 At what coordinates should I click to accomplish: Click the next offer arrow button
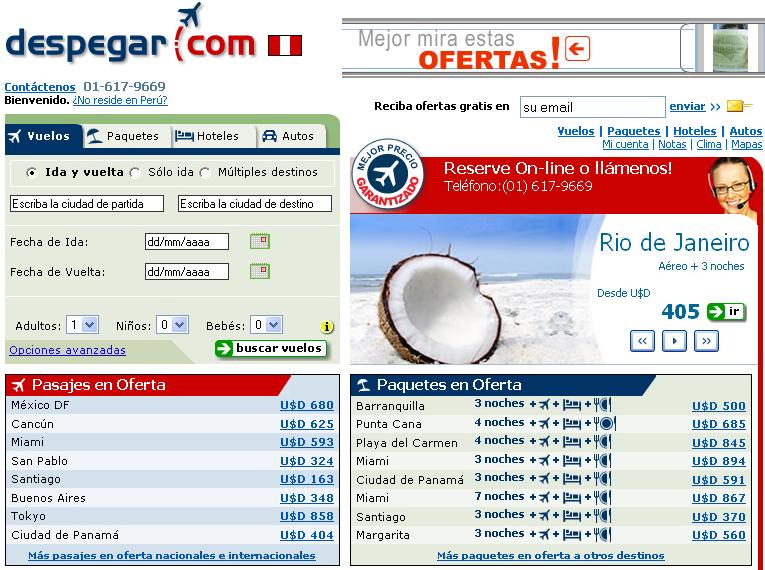pyautogui.click(x=706, y=341)
